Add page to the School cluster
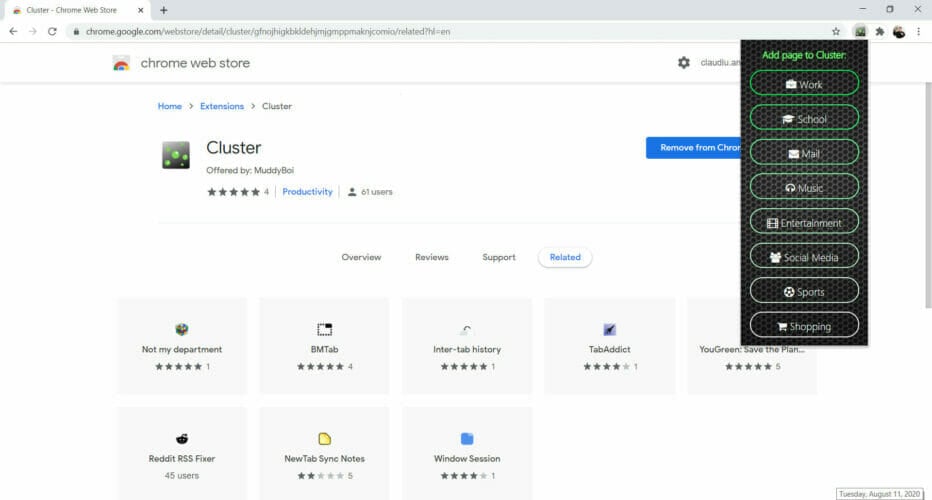Viewport: 932px width, 500px height. 804,118
